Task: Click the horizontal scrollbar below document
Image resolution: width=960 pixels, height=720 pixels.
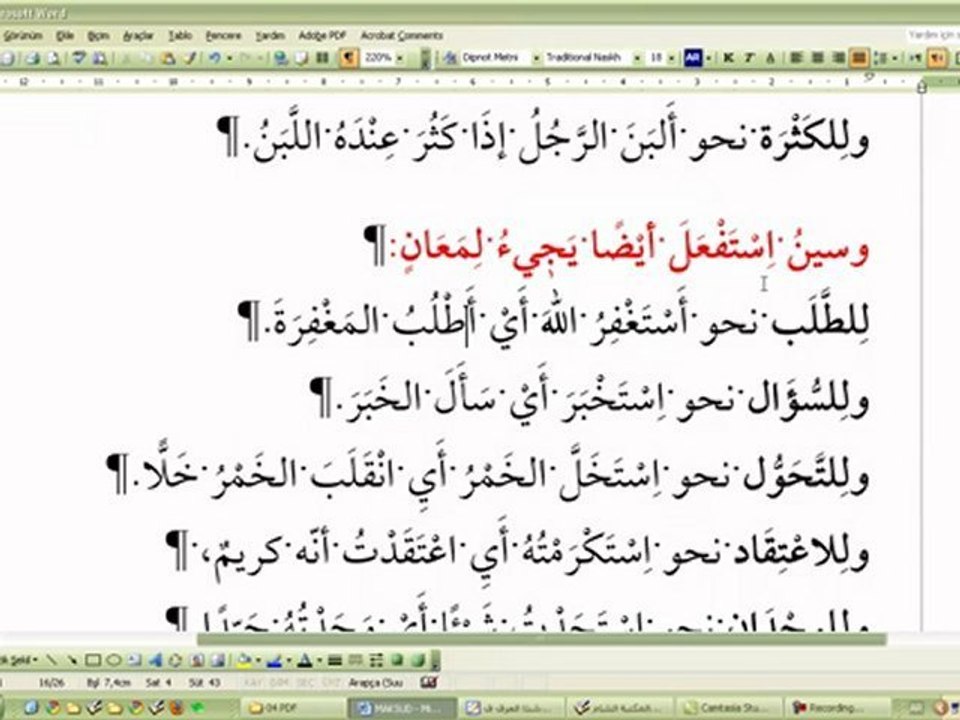Action: pyautogui.click(x=541, y=639)
